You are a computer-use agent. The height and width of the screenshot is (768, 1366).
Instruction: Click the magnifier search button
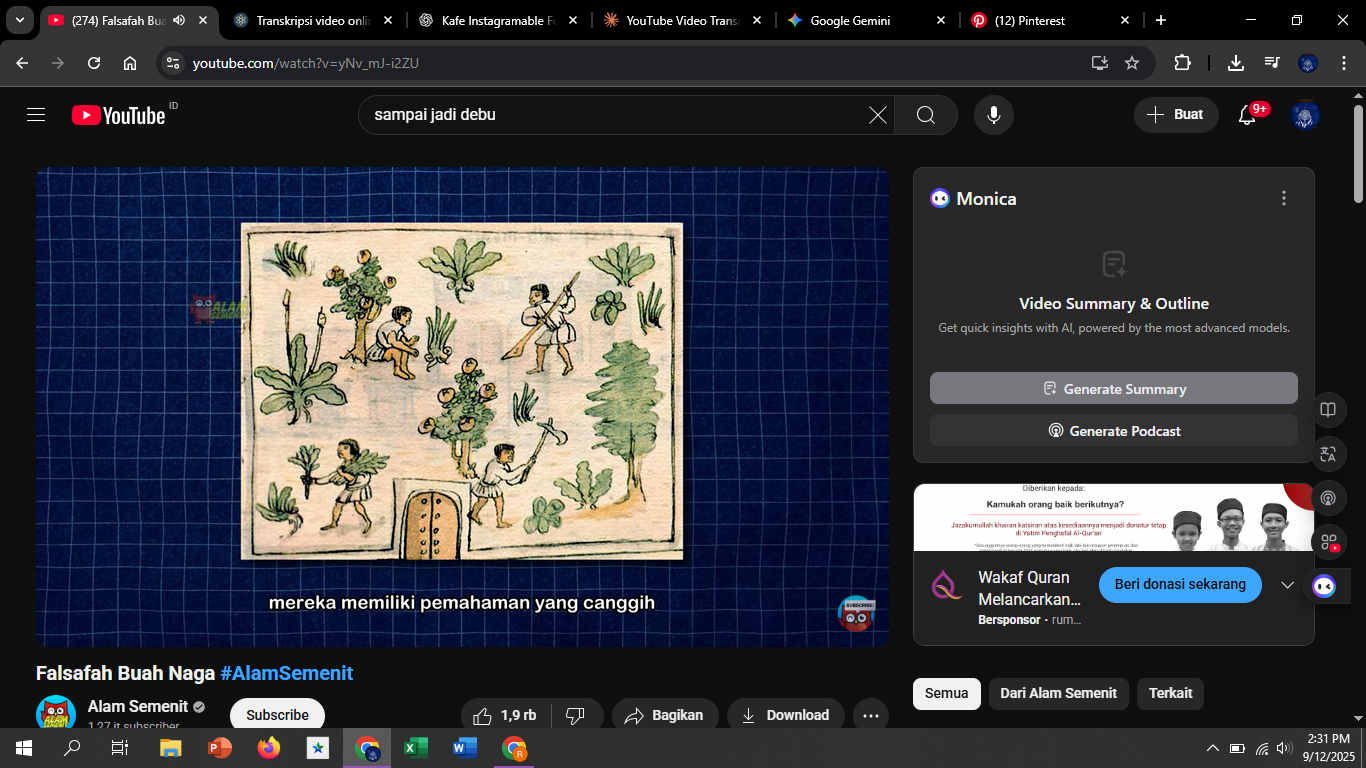[926, 115]
